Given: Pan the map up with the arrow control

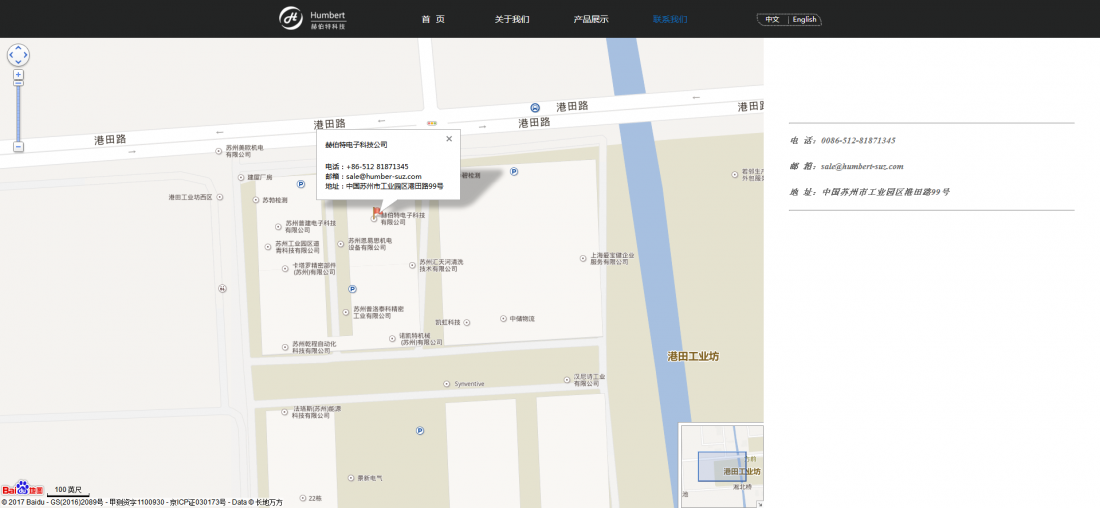Looking at the screenshot, I should pos(18,48).
